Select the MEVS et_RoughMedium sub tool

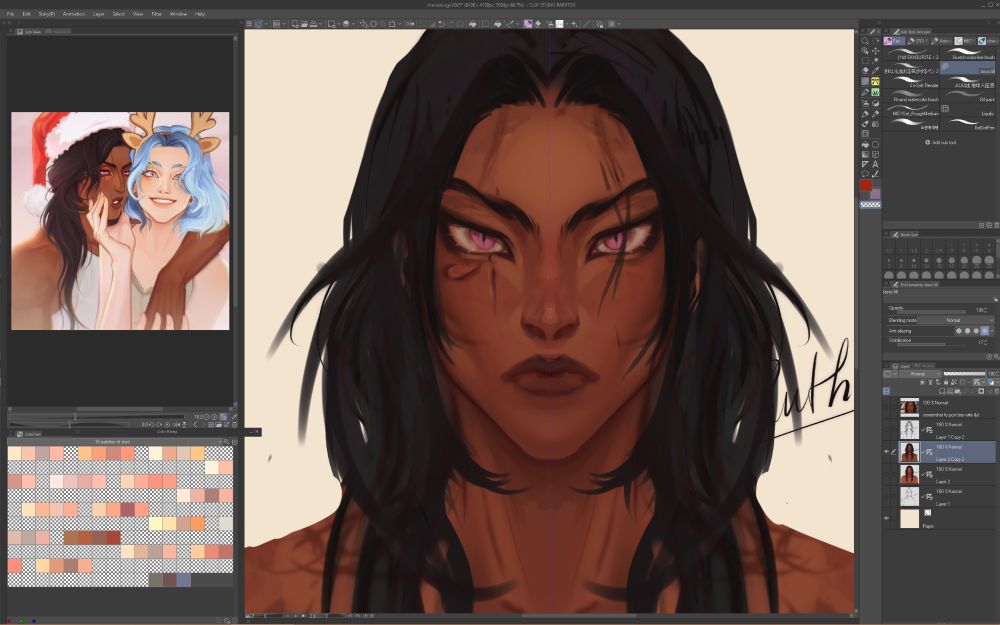tap(912, 109)
